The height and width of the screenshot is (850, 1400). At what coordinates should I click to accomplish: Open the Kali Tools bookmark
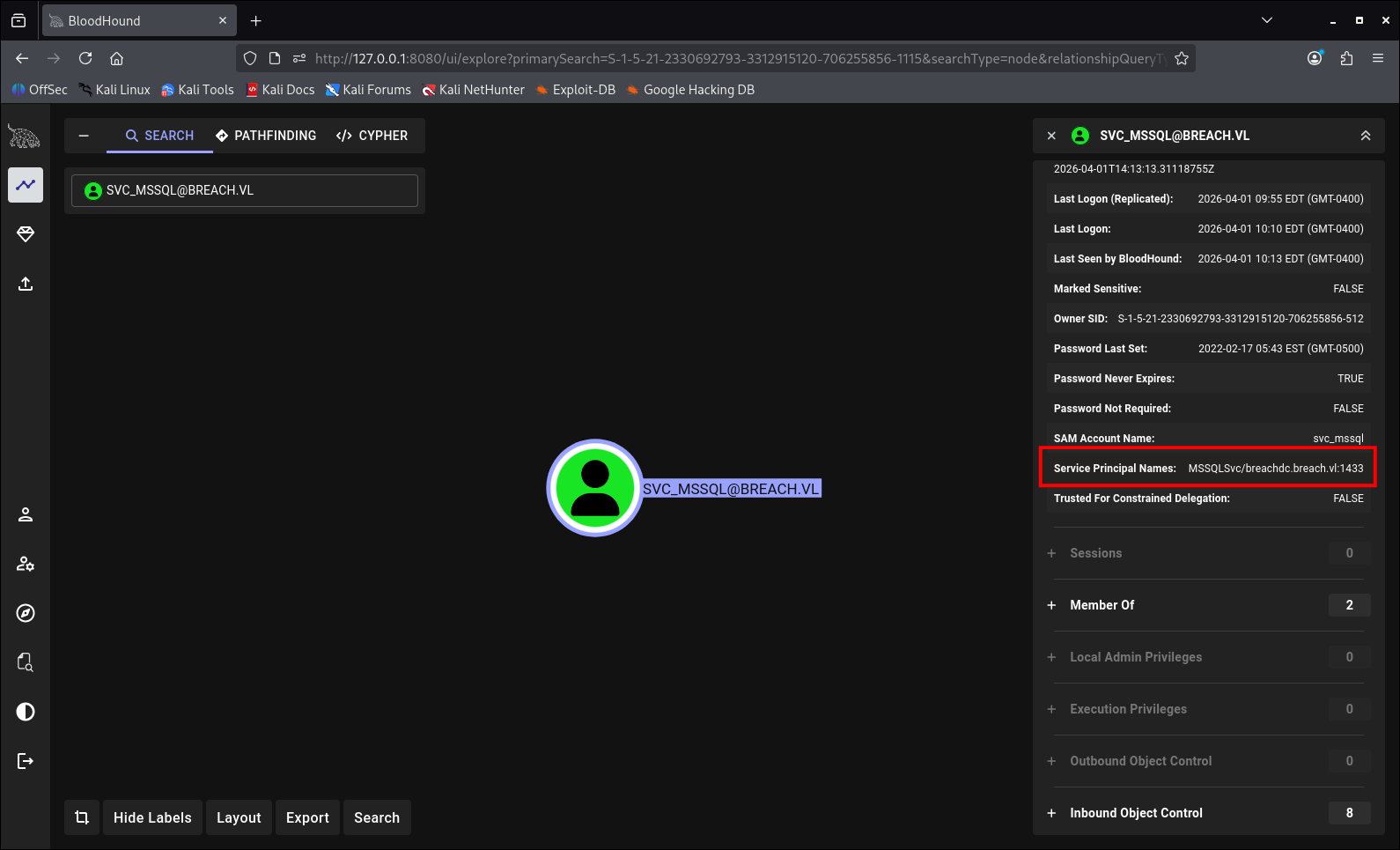(x=197, y=90)
